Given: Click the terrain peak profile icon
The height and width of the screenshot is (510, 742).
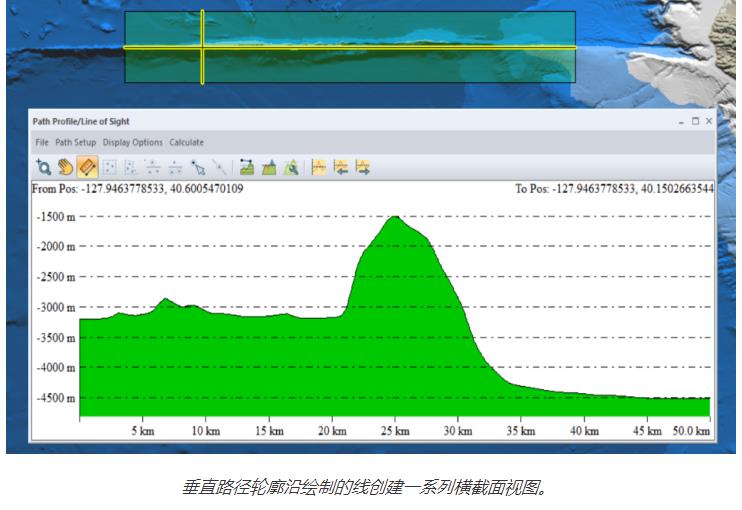Looking at the screenshot, I should (269, 167).
